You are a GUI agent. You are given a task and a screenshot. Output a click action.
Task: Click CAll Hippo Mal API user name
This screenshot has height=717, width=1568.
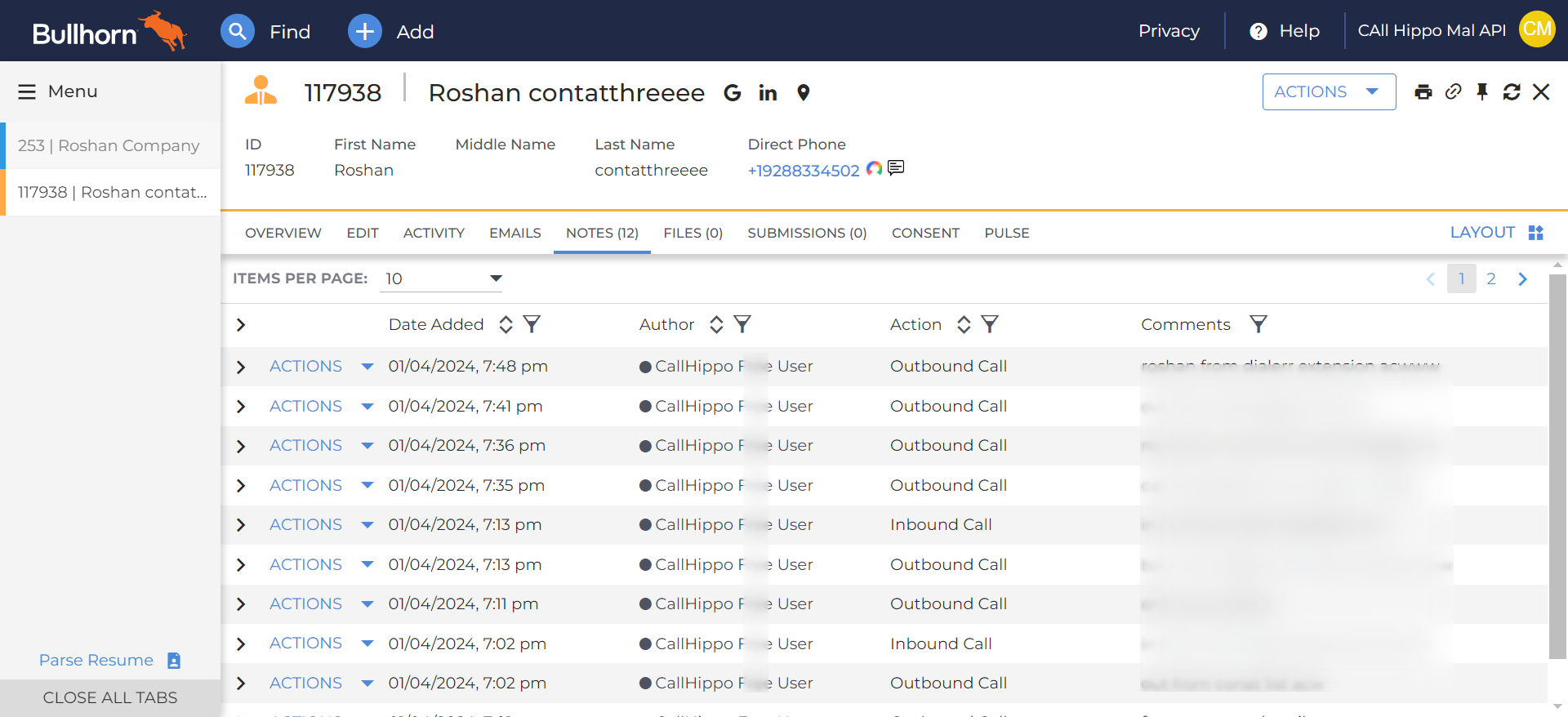(x=1432, y=30)
